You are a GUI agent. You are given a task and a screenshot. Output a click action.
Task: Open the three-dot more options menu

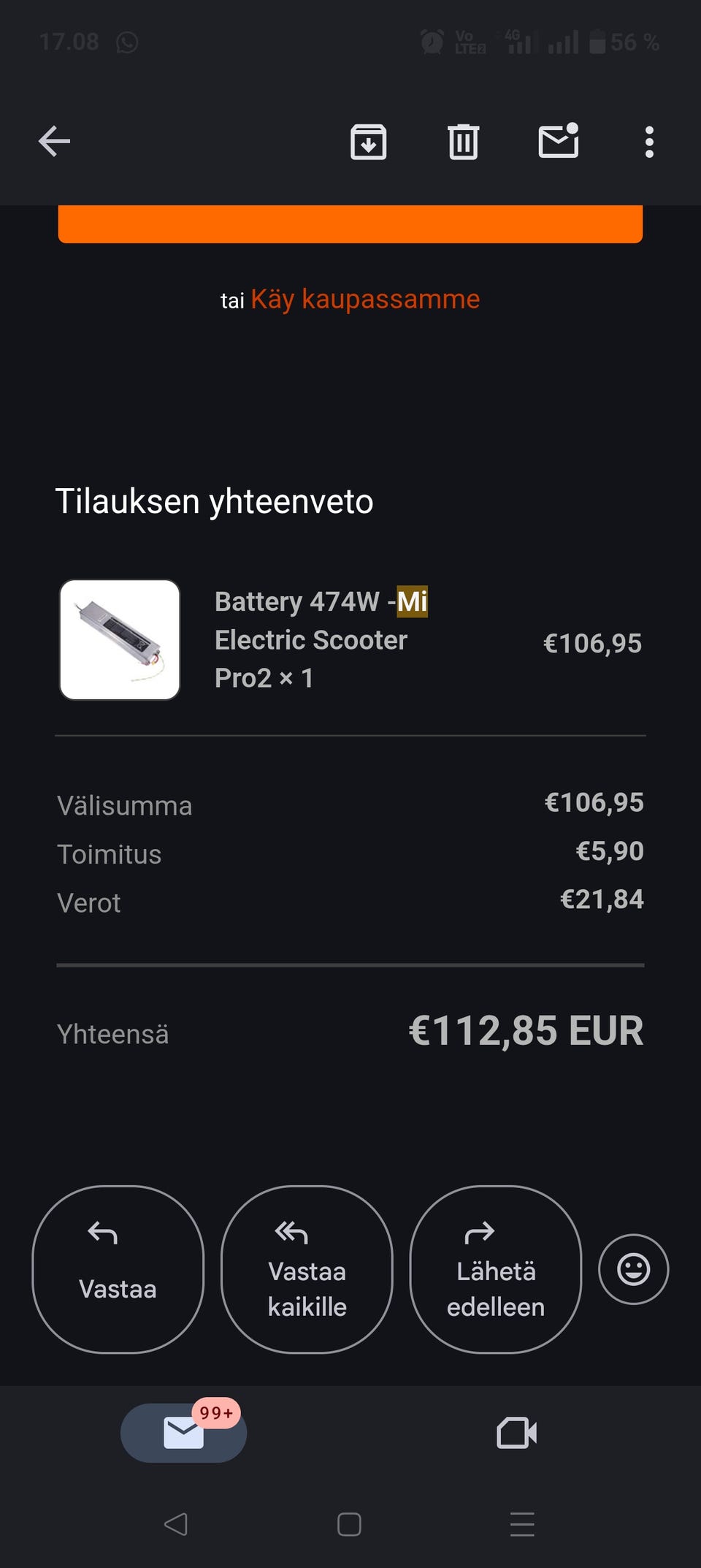(x=649, y=141)
